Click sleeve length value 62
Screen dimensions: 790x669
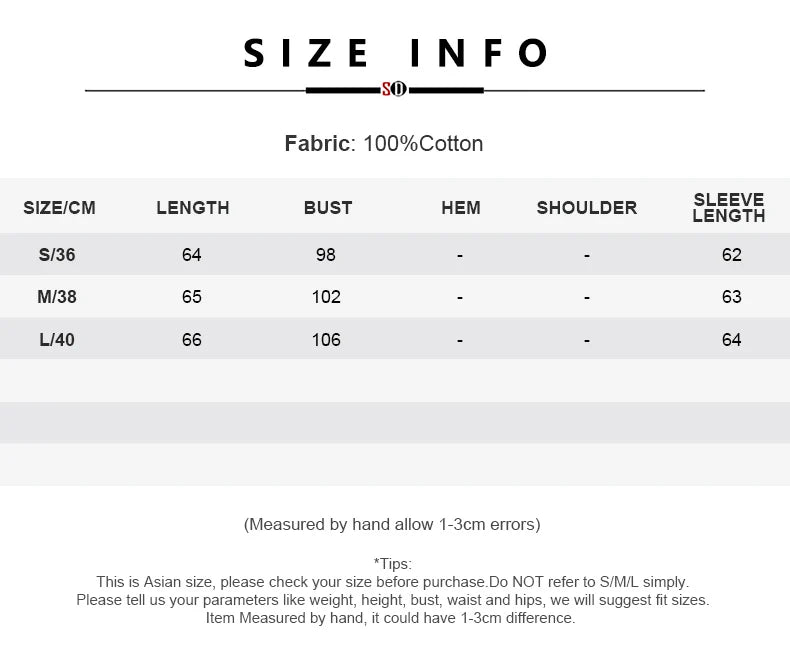(732, 254)
